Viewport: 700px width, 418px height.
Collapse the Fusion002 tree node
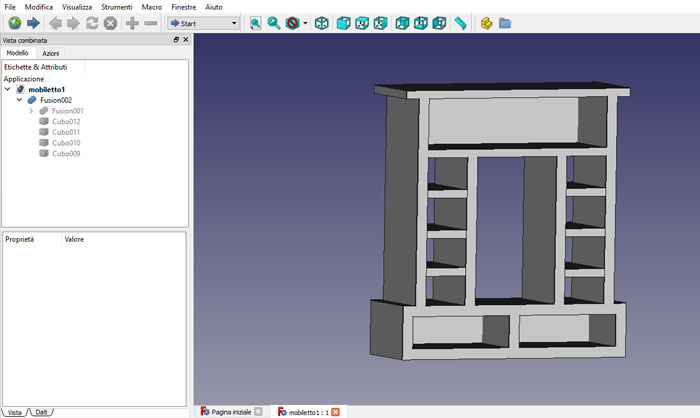(x=19, y=100)
